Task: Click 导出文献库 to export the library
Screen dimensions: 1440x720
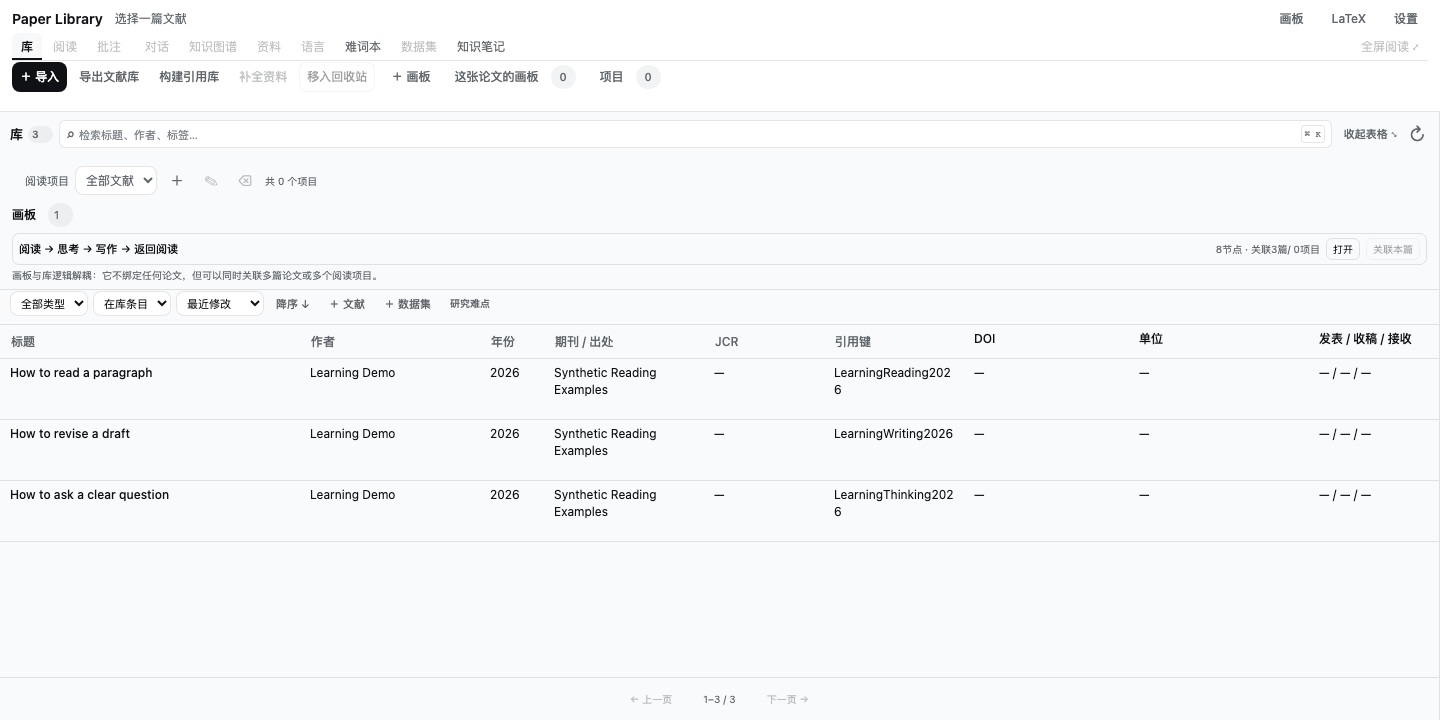Action: 109,77
